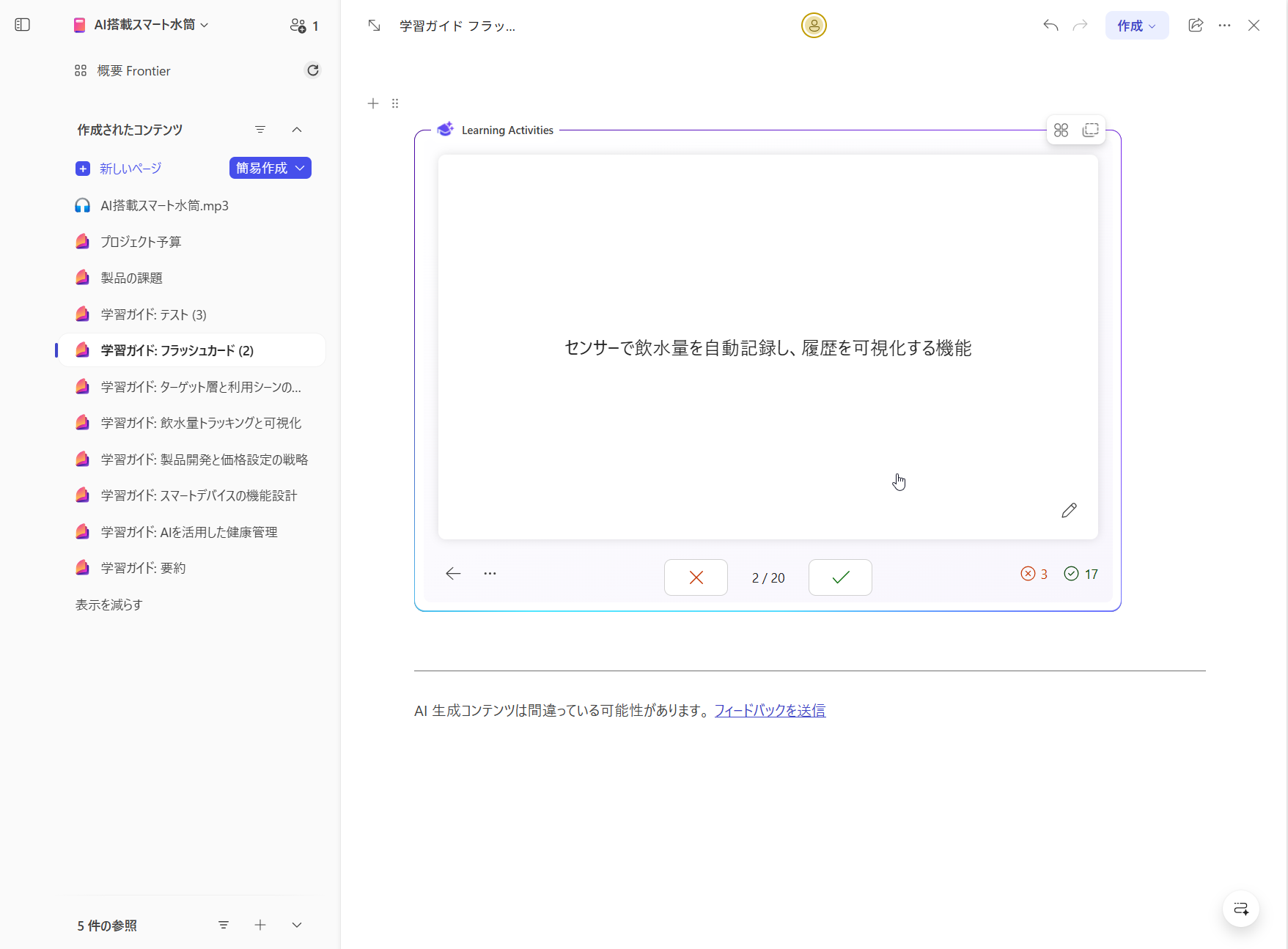Select 学習ガイド: テスト (3) in sidebar

[x=152, y=314]
